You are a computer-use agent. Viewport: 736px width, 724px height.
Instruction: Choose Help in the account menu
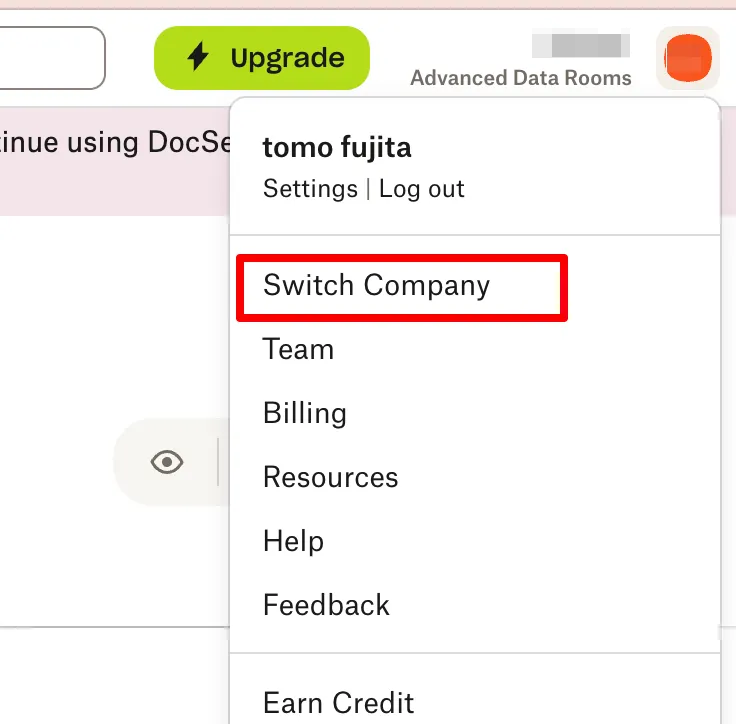(x=293, y=542)
